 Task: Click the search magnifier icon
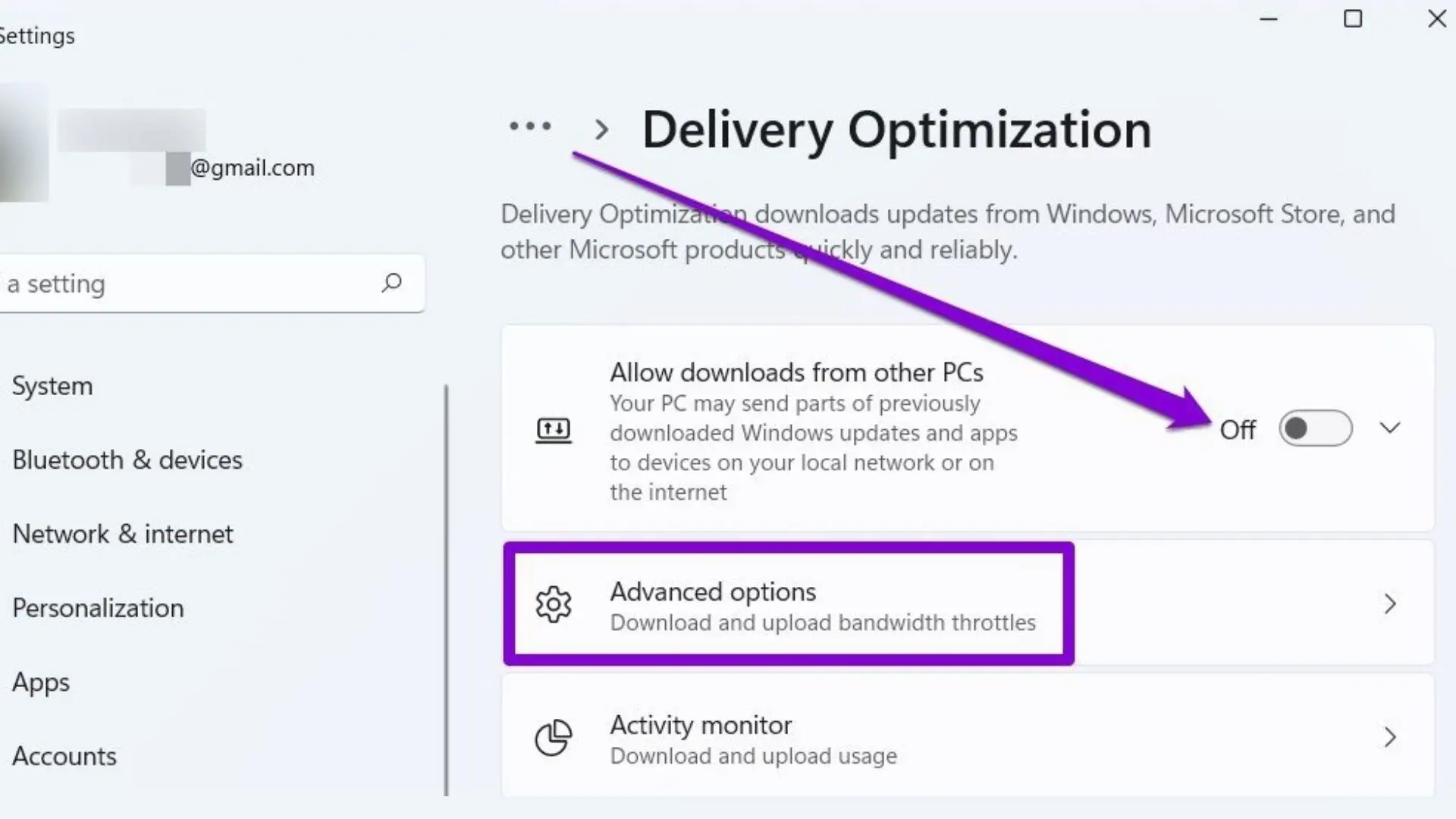point(391,283)
